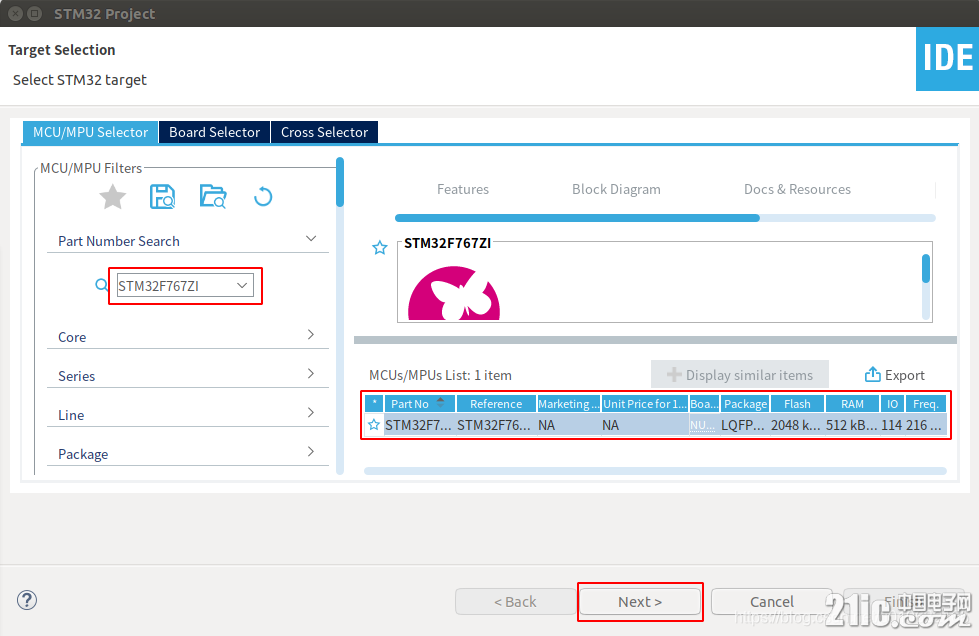
Task: Click the 2048 k... flash cell
Action: (x=796, y=425)
